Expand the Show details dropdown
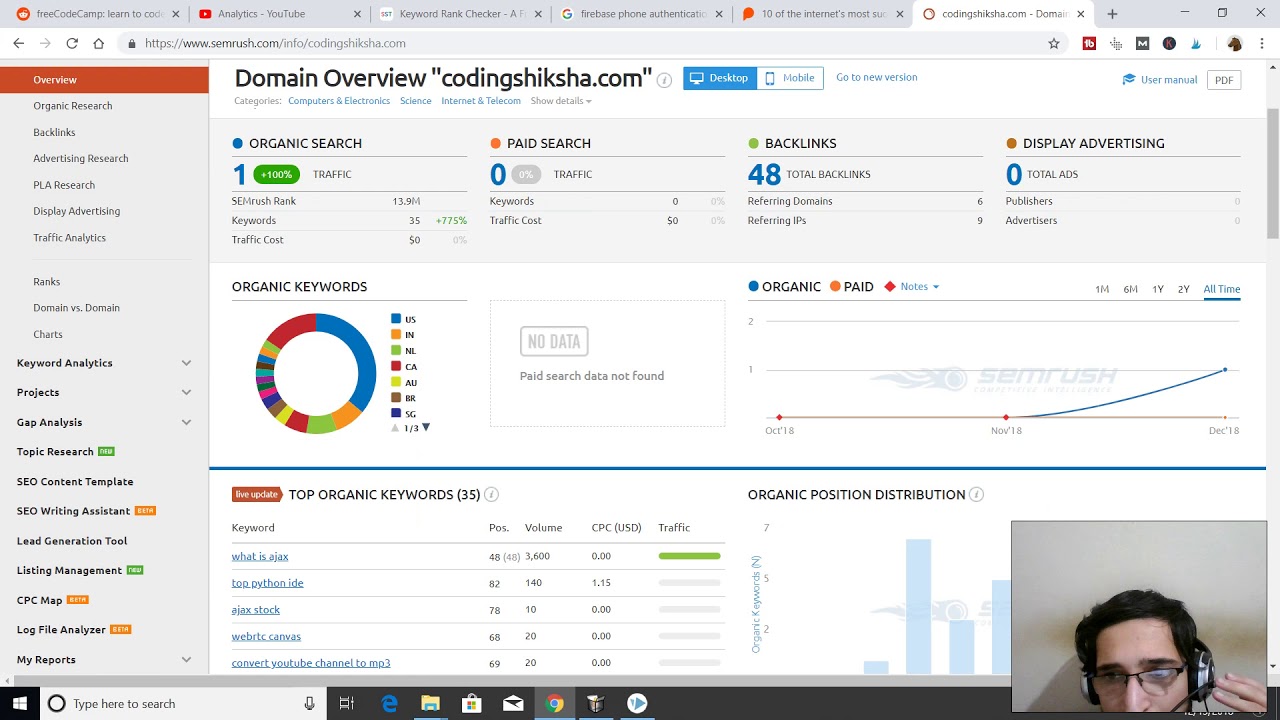The image size is (1280, 720). coord(560,101)
